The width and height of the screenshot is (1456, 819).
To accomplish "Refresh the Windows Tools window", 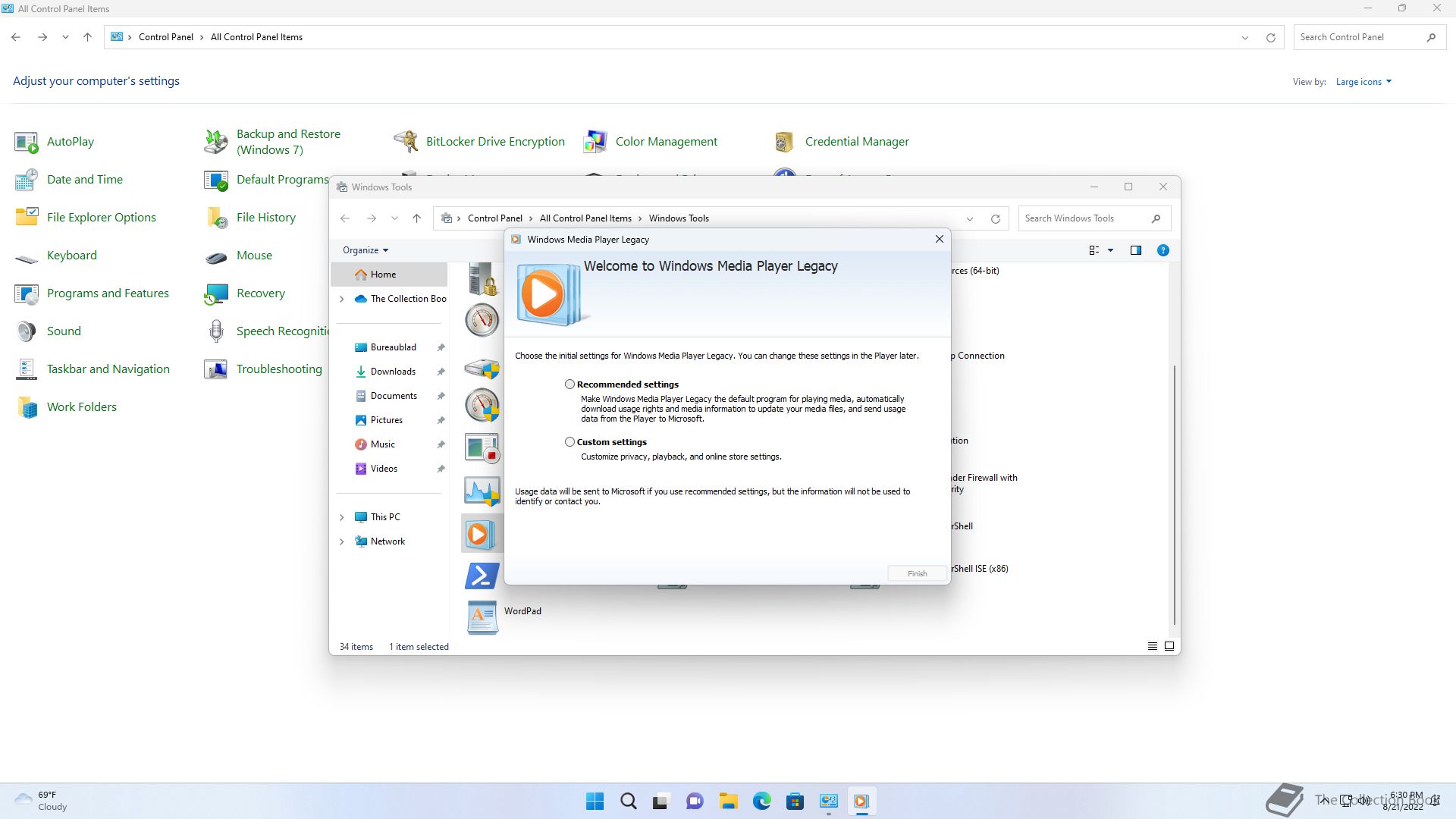I will pyautogui.click(x=995, y=218).
